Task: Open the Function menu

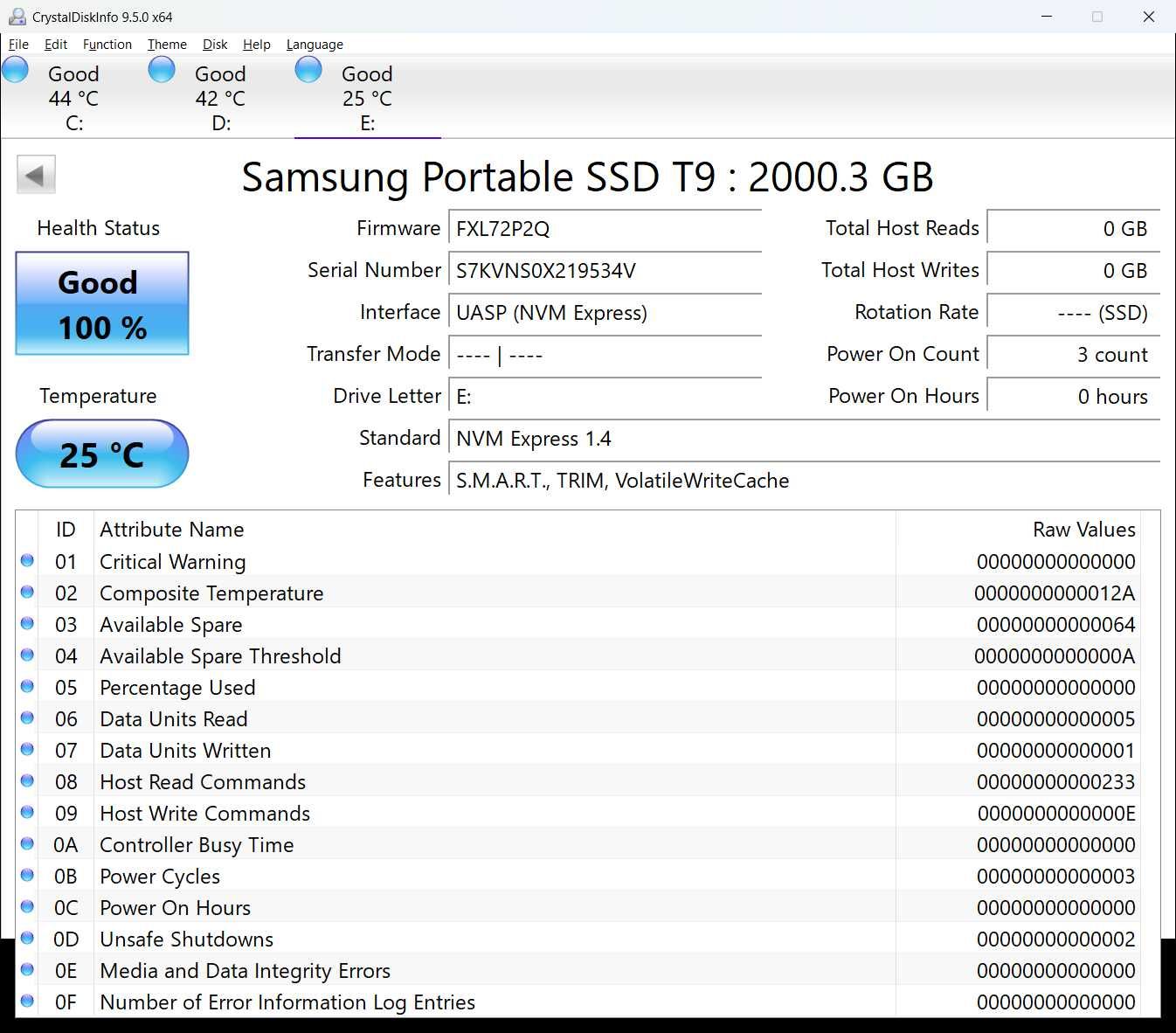Action: 107,45
